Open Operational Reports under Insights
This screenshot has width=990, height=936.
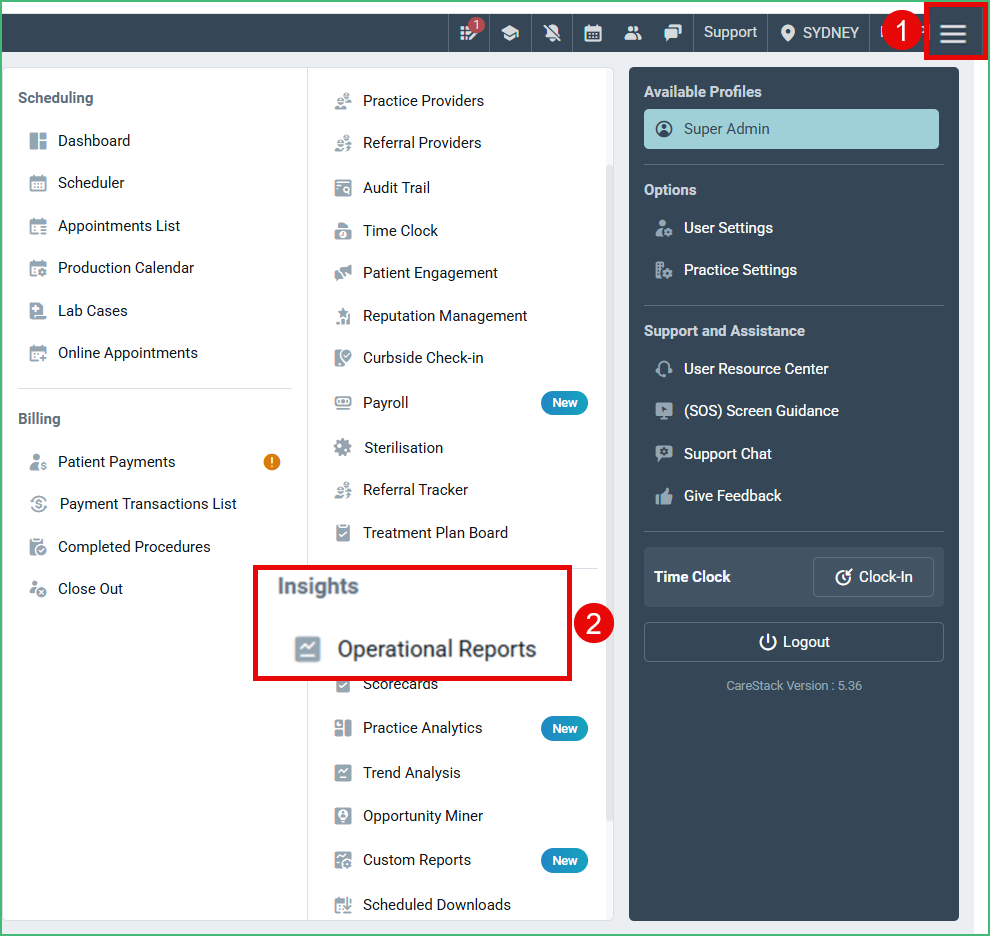click(440, 648)
